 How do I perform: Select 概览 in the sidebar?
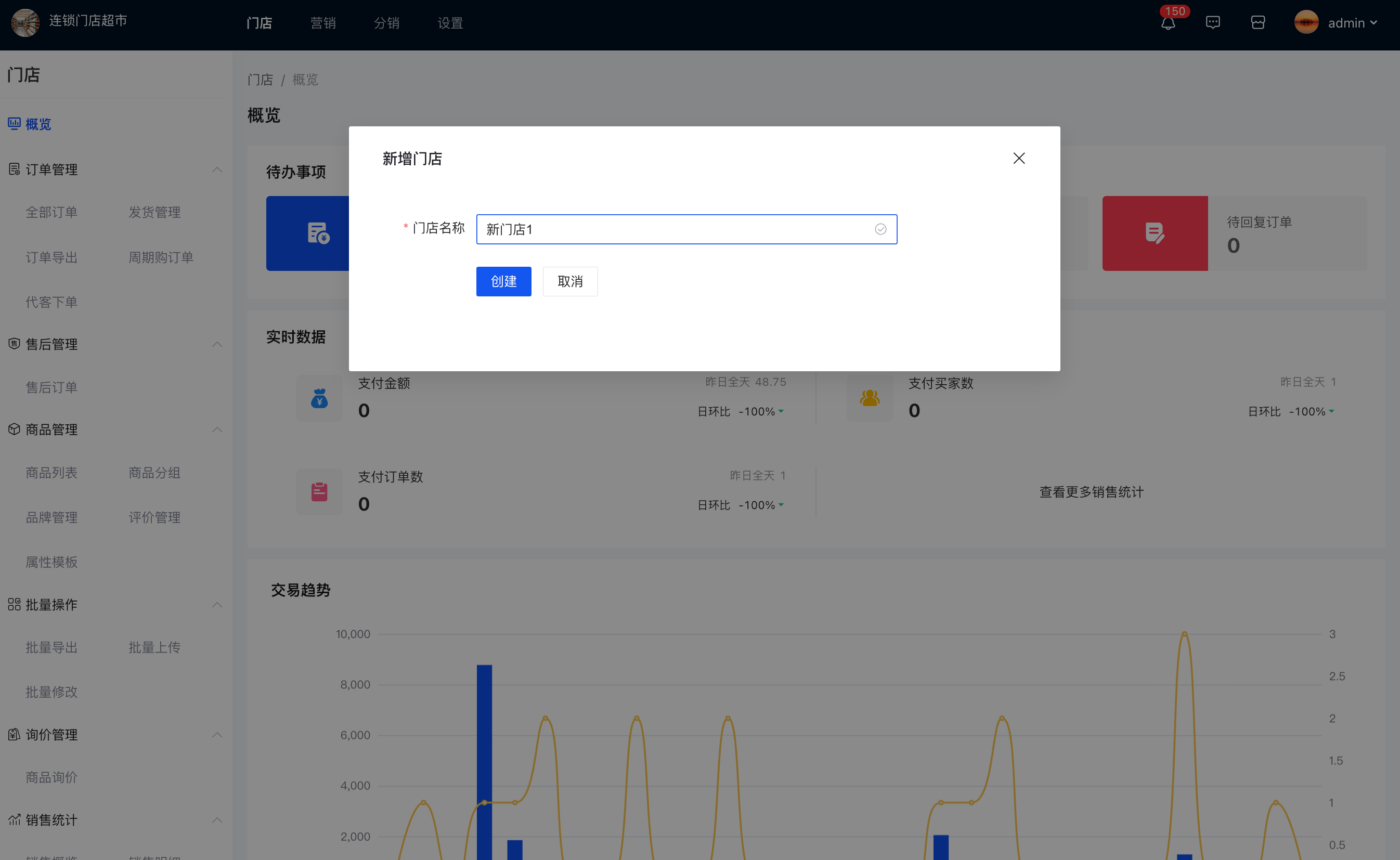click(38, 124)
